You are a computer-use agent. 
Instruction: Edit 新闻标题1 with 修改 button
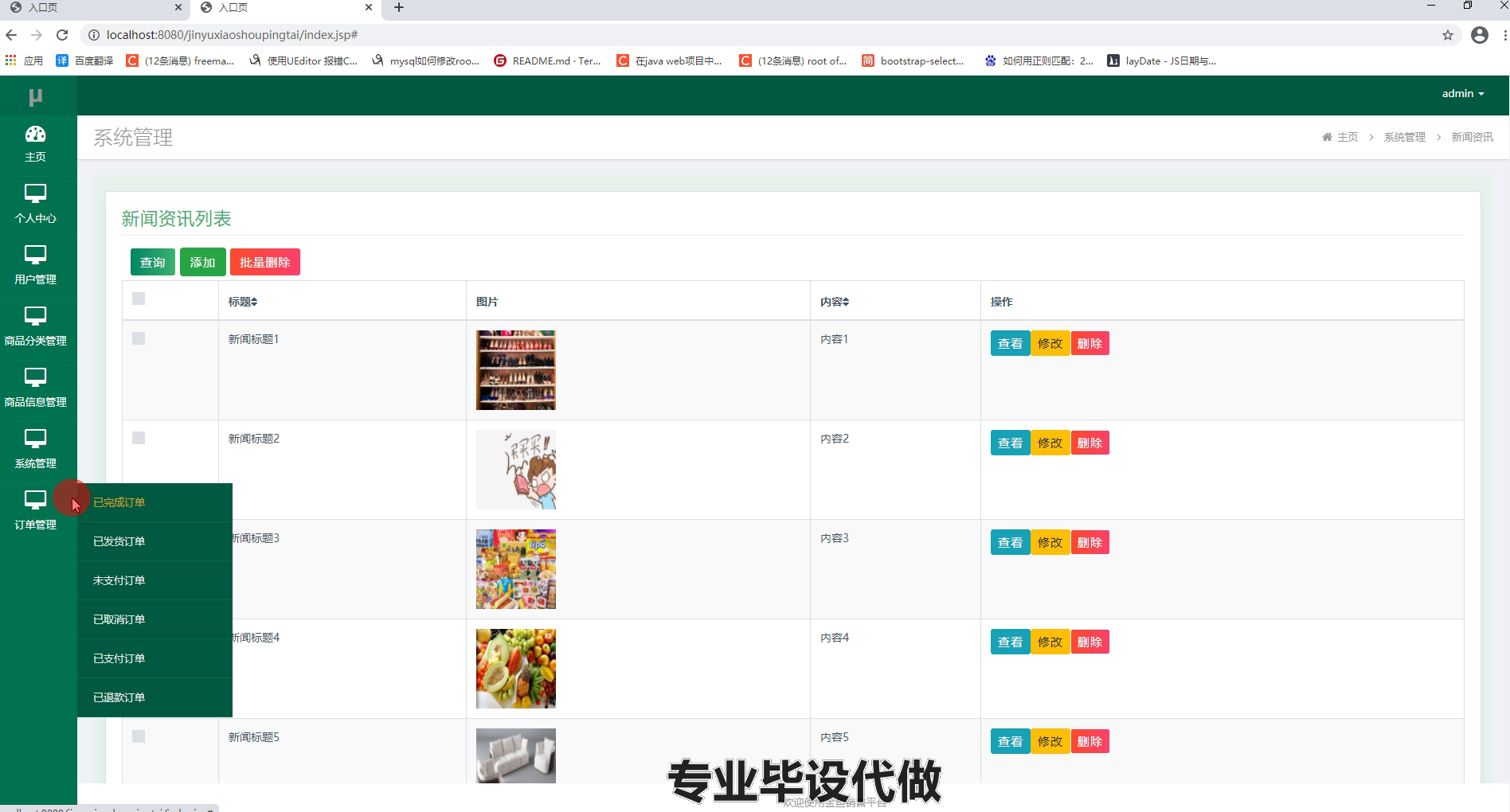tap(1050, 343)
